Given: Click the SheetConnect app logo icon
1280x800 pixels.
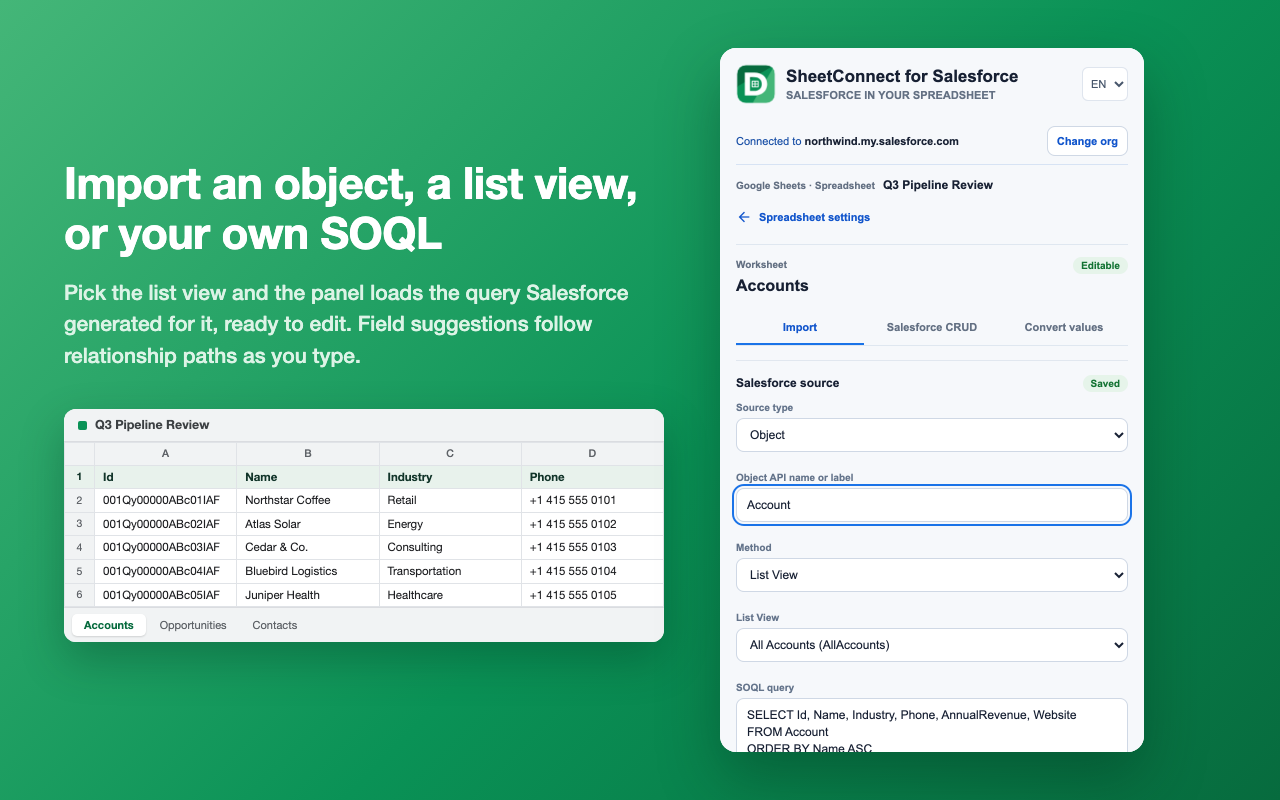Looking at the screenshot, I should coord(756,84).
